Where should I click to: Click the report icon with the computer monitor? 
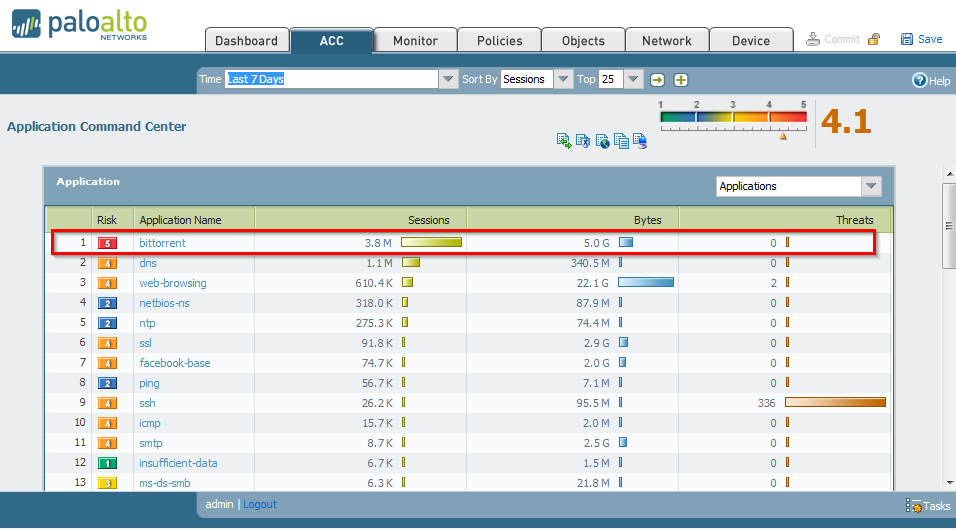pos(640,141)
